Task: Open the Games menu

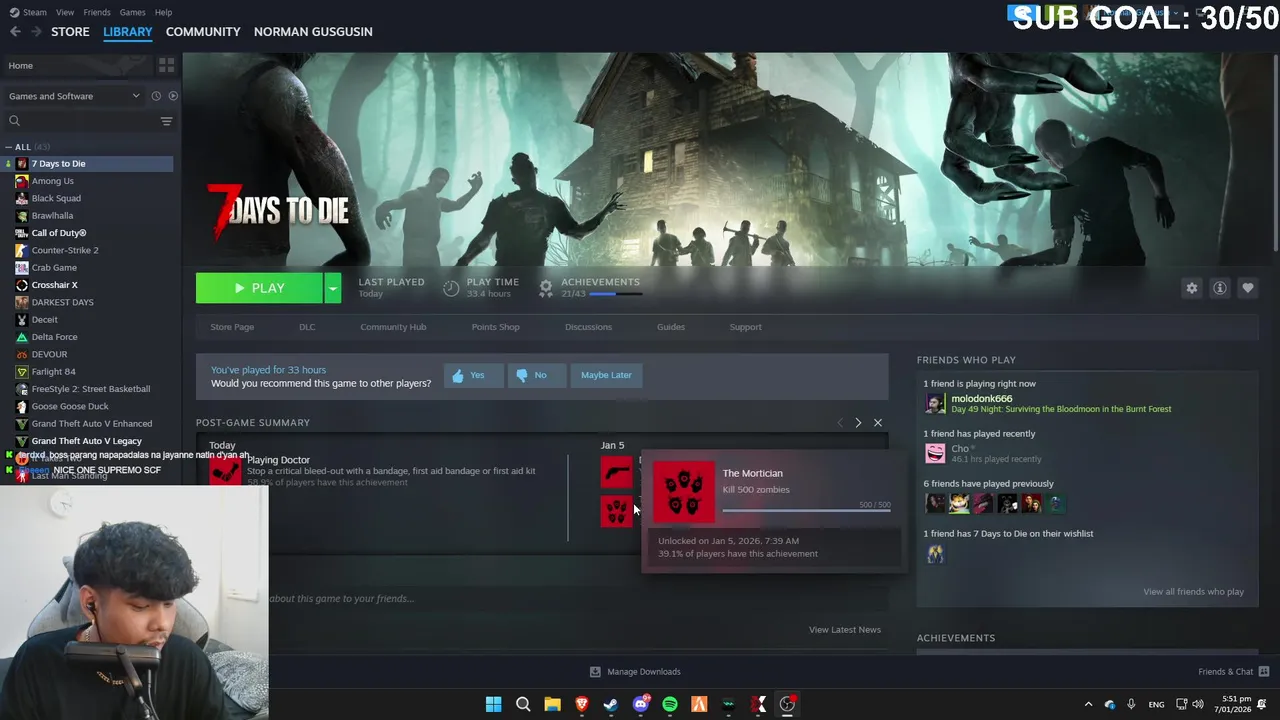Action: click(x=132, y=12)
